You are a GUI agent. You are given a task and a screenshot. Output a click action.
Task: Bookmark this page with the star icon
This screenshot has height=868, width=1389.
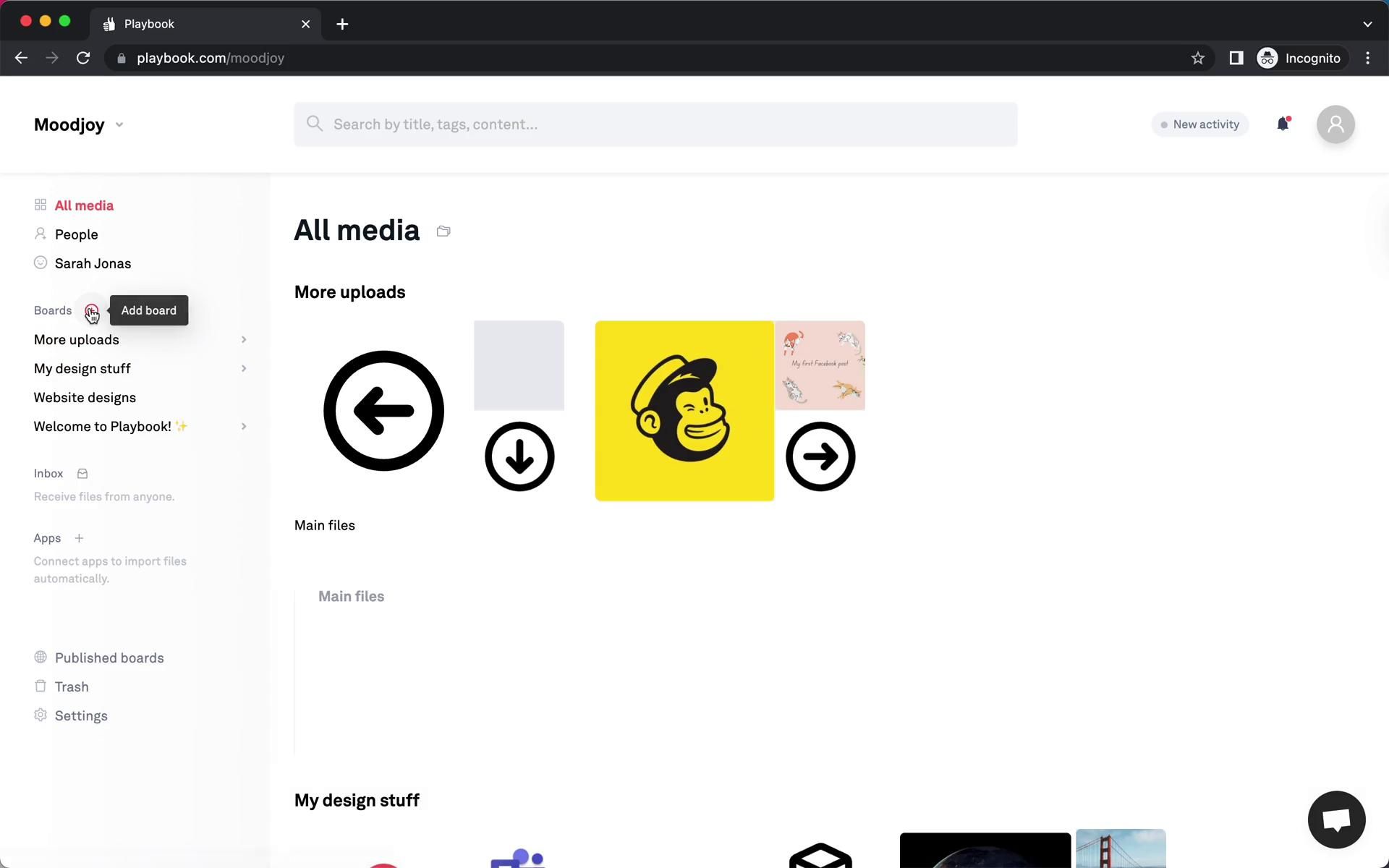pos(1198,58)
